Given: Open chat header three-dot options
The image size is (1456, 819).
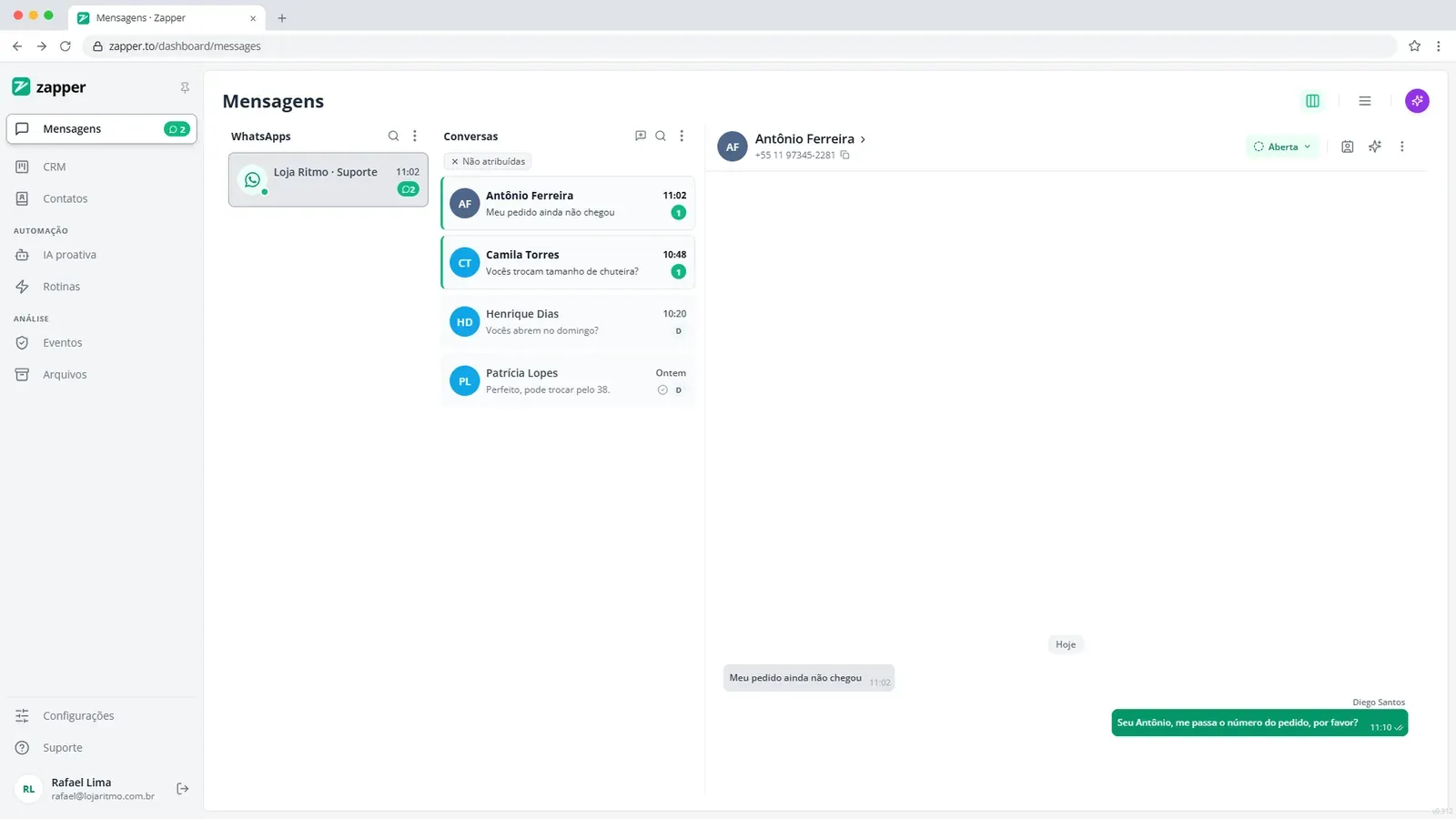Looking at the screenshot, I should [1402, 147].
